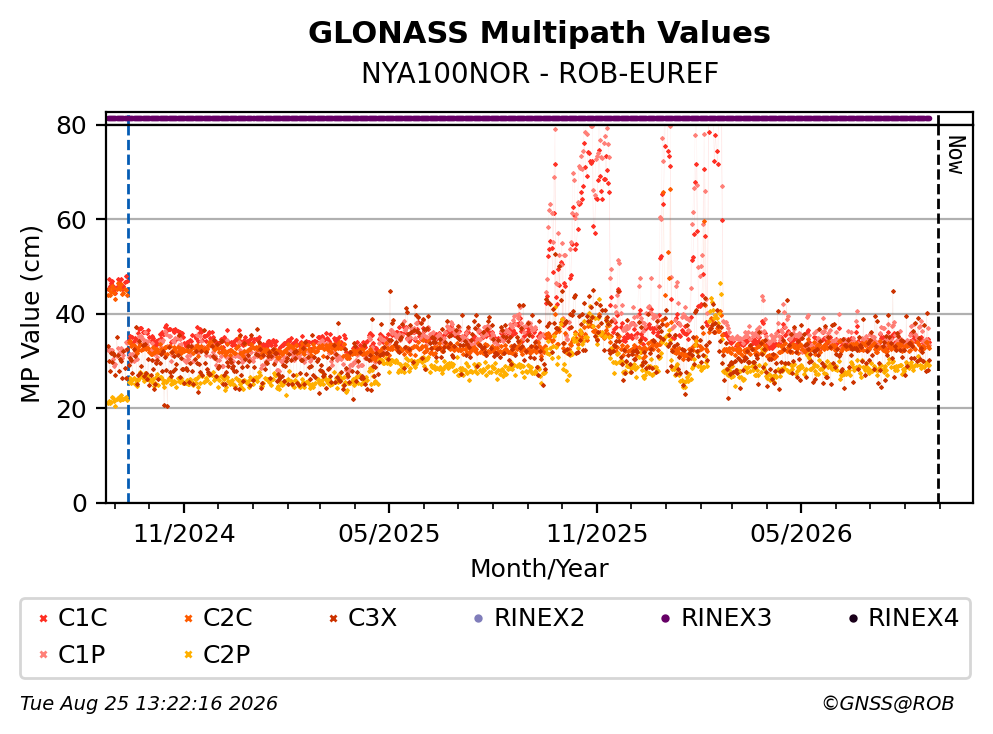Click the blue dashed vertical line
The width and height of the screenshot is (993, 734).
(129, 310)
